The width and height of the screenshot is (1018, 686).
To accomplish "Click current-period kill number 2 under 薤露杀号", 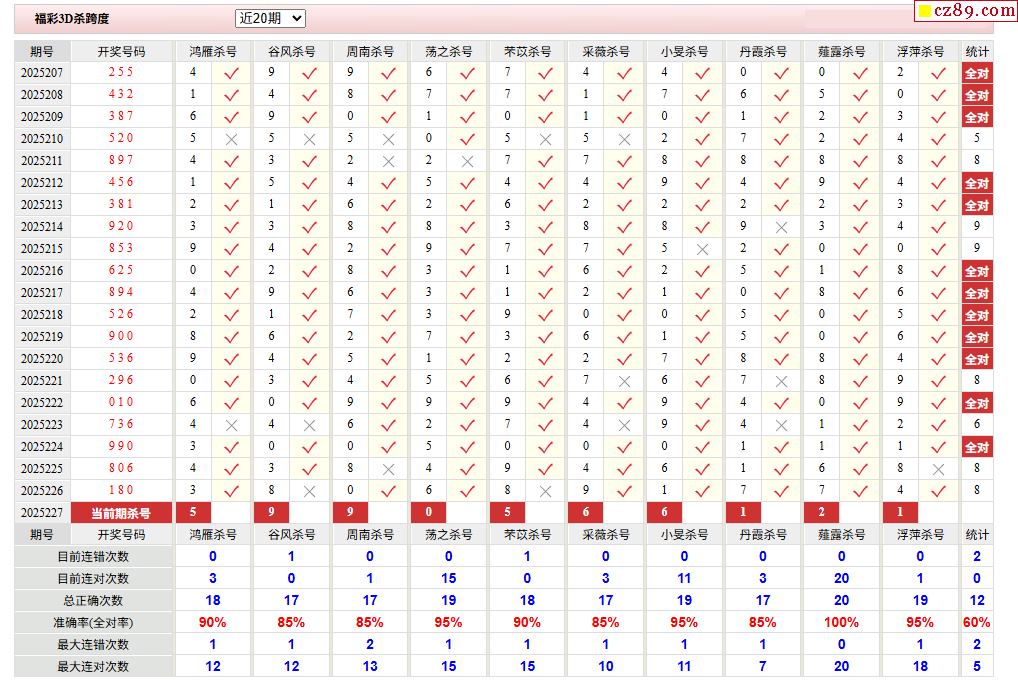I will coord(821,512).
